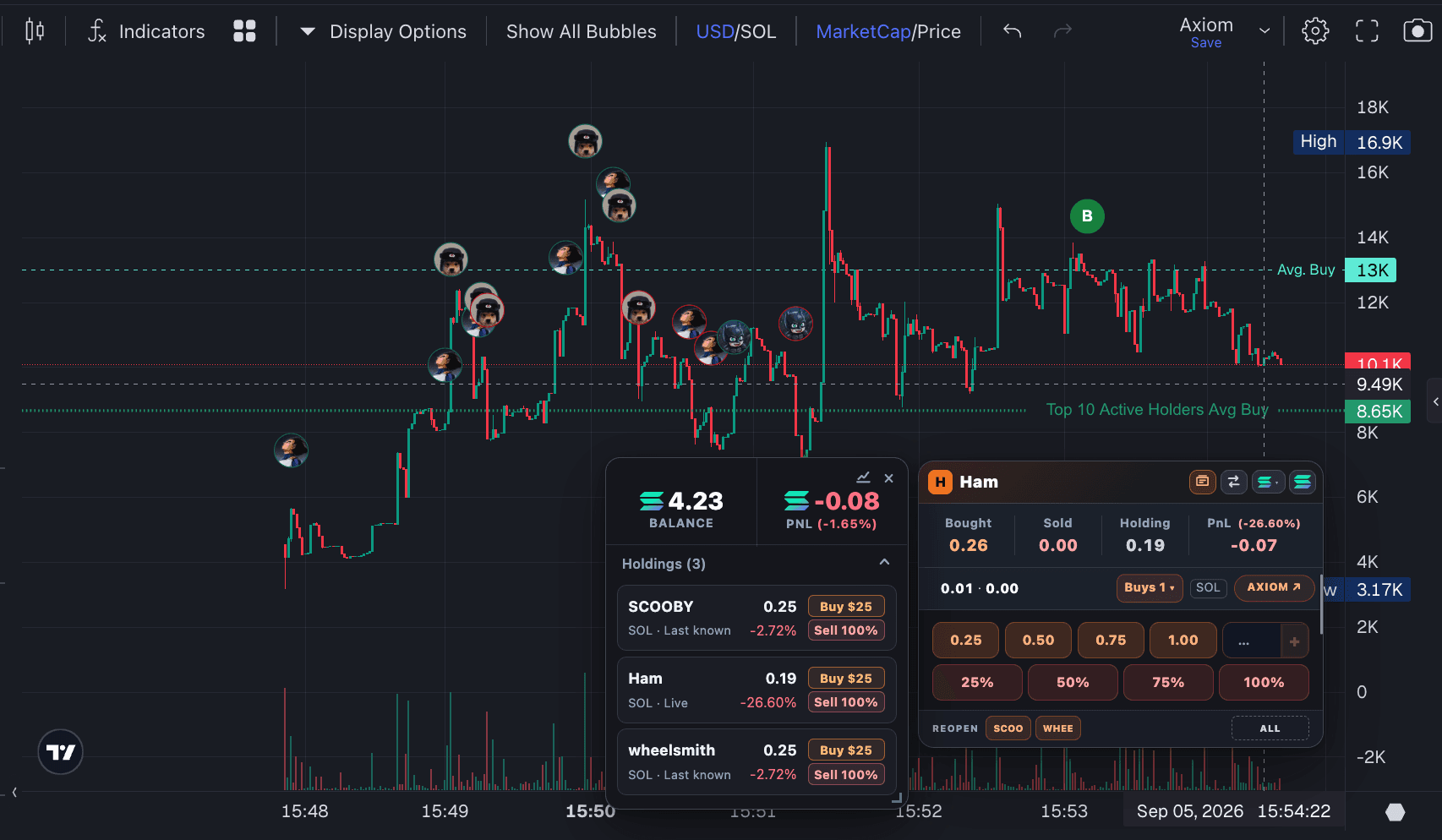Click the swap arrows icon in Ham panel
This screenshot has height=840, width=1442.
coord(1233,482)
